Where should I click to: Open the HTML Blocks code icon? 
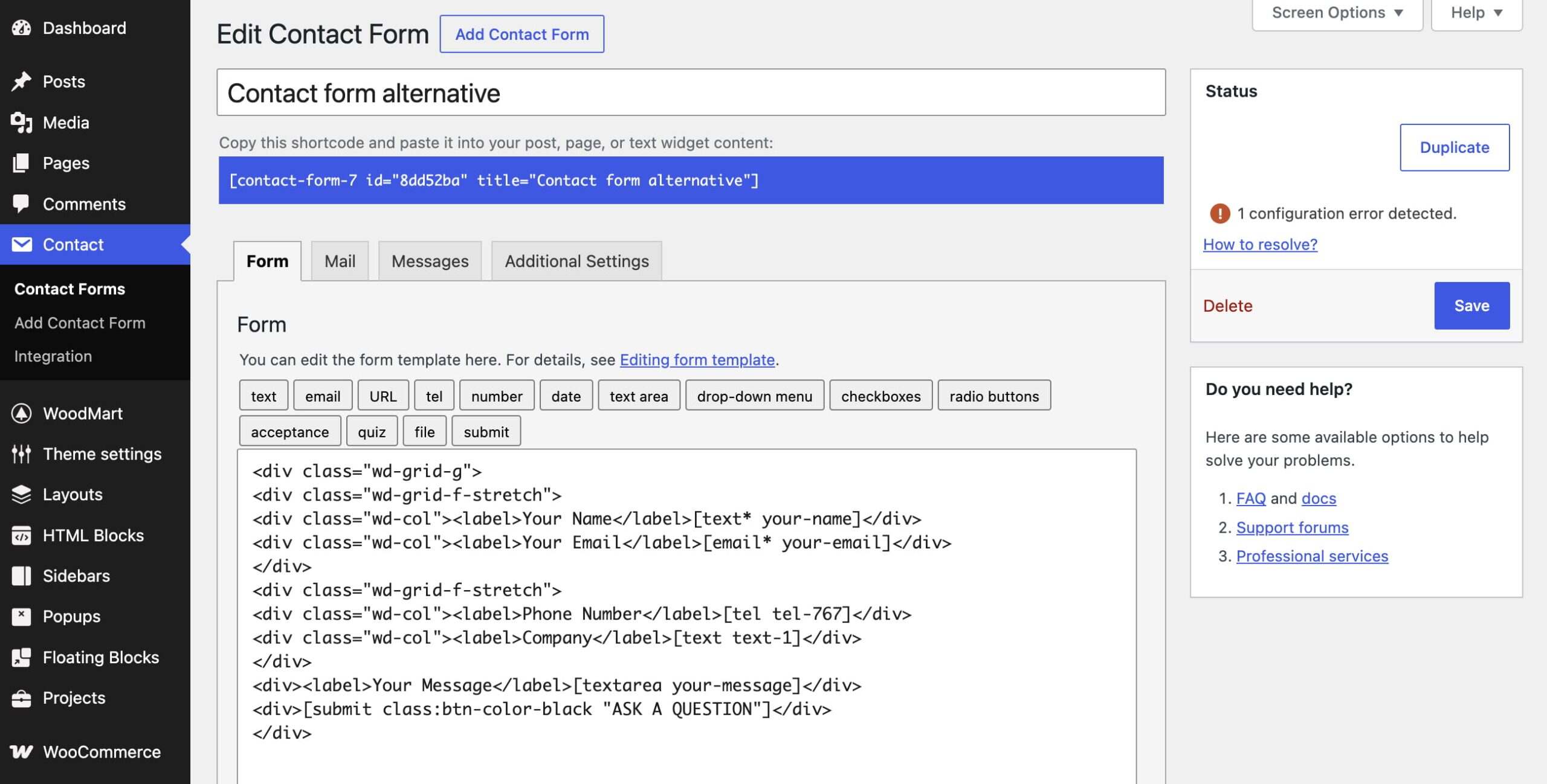[x=21, y=535]
